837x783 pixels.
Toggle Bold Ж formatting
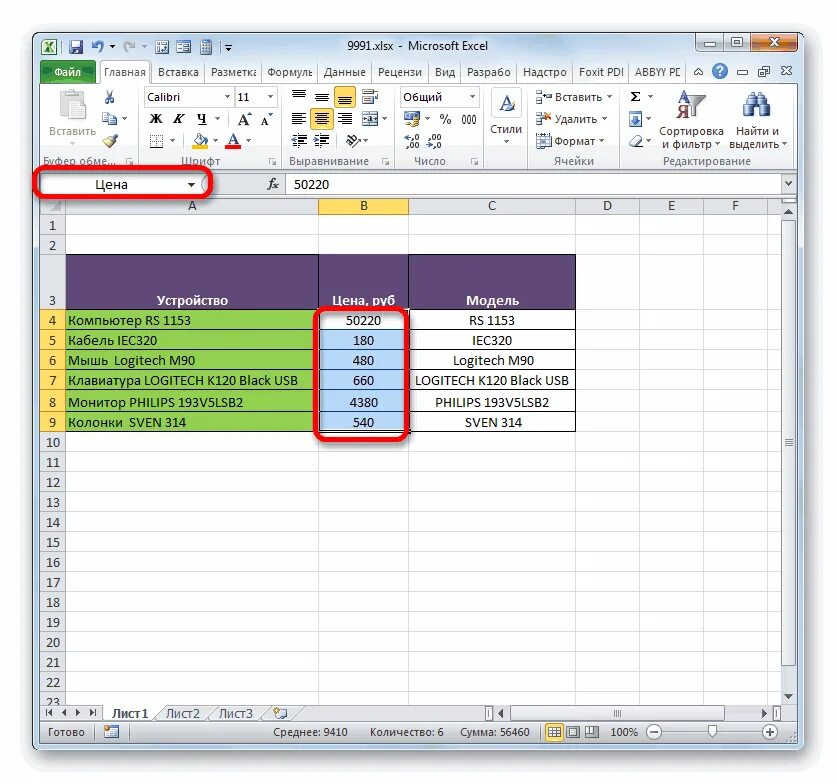tap(156, 119)
